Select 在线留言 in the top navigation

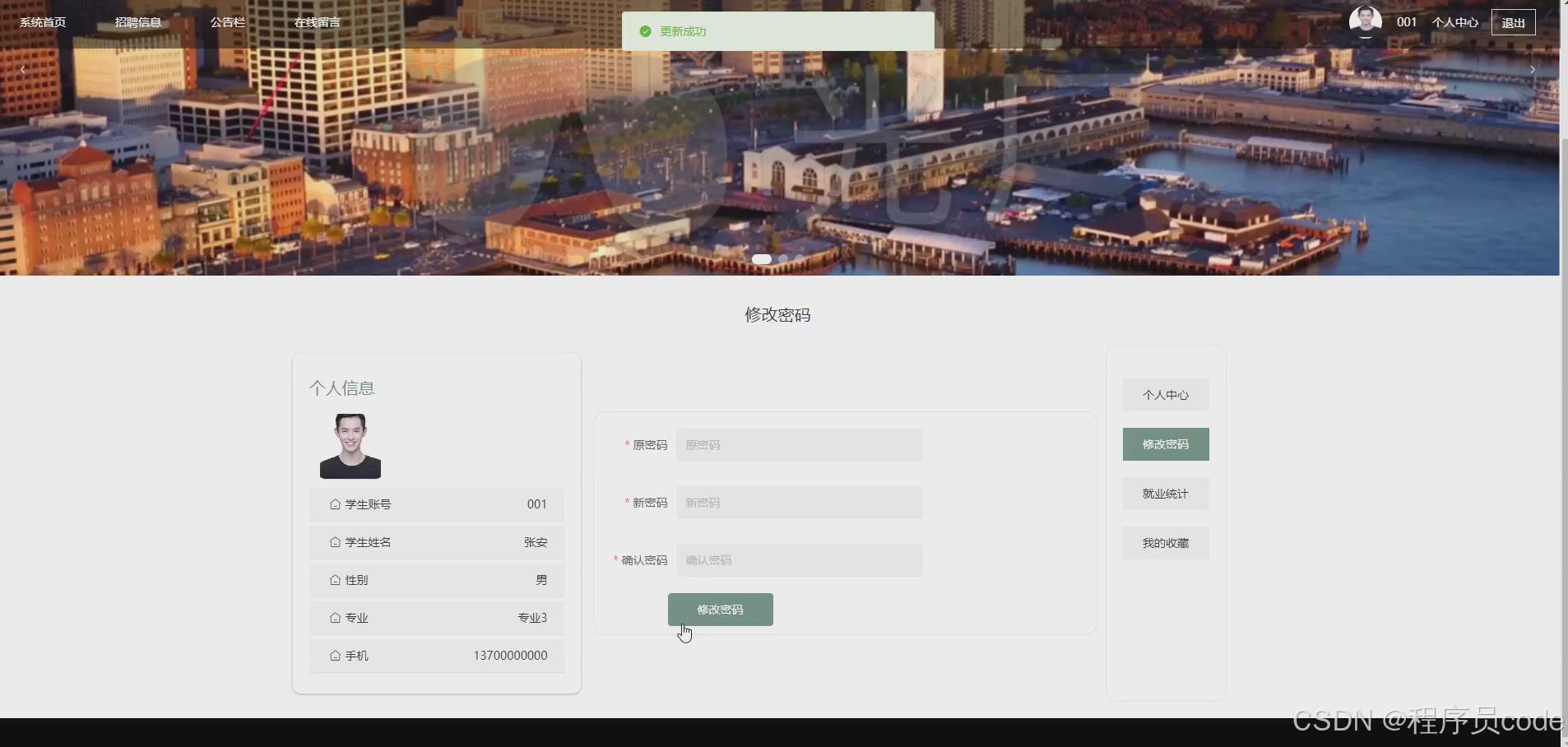pyautogui.click(x=318, y=22)
